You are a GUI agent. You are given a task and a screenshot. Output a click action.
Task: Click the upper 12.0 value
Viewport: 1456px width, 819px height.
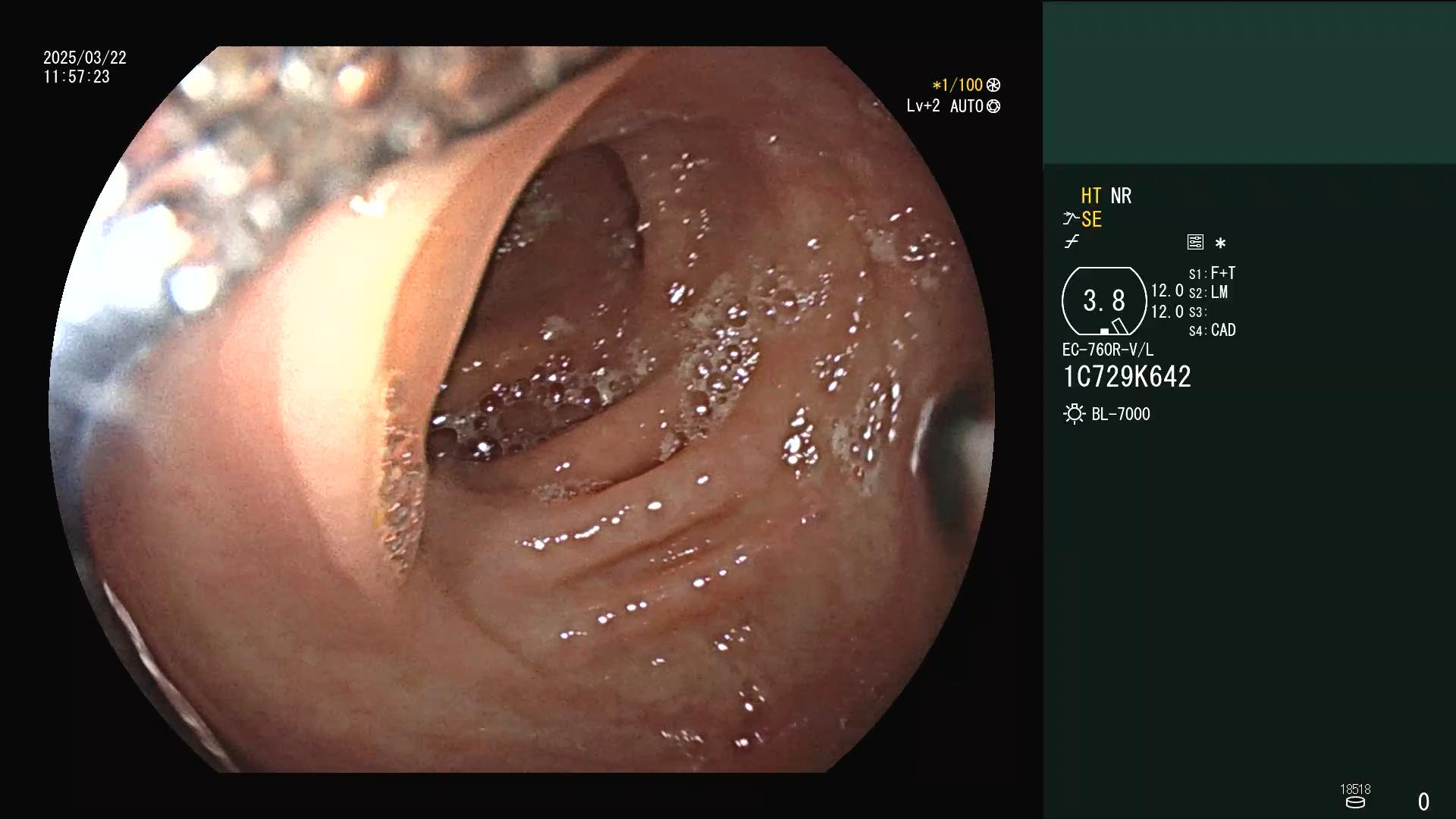click(1167, 291)
